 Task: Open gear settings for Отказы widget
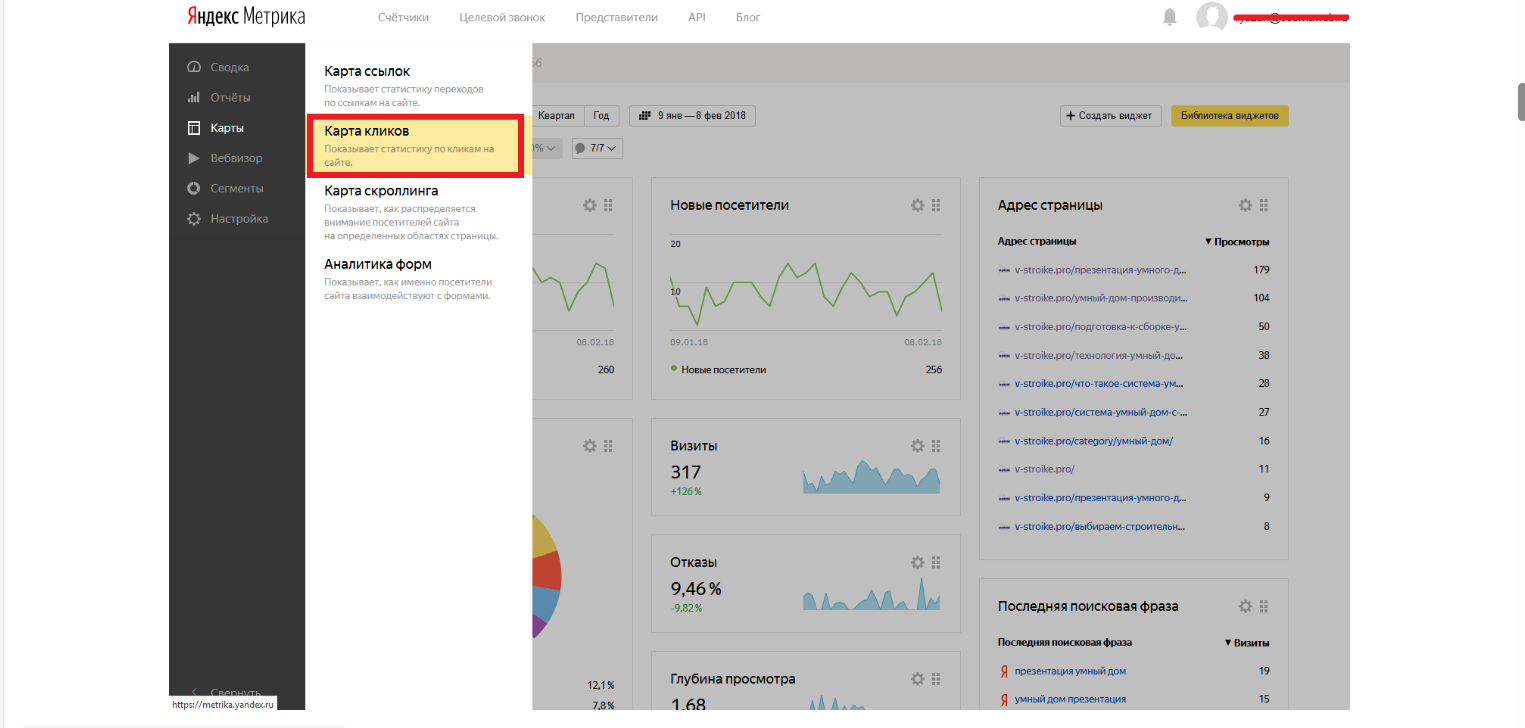tap(917, 563)
